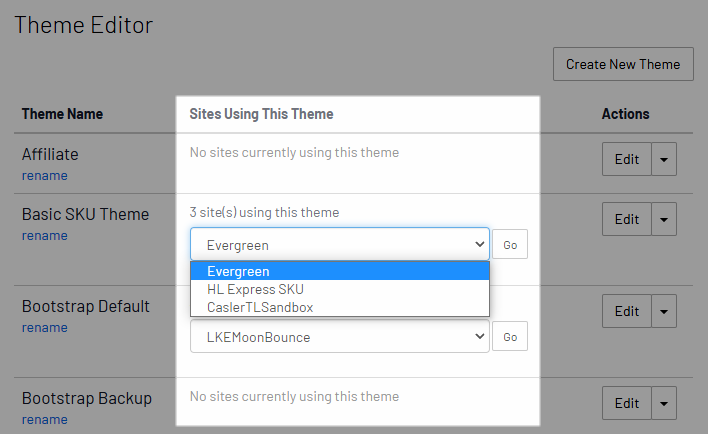The height and width of the screenshot is (434, 708).
Task: Open Bootstrap Backup actions dropdown arrow
Action: point(664,403)
